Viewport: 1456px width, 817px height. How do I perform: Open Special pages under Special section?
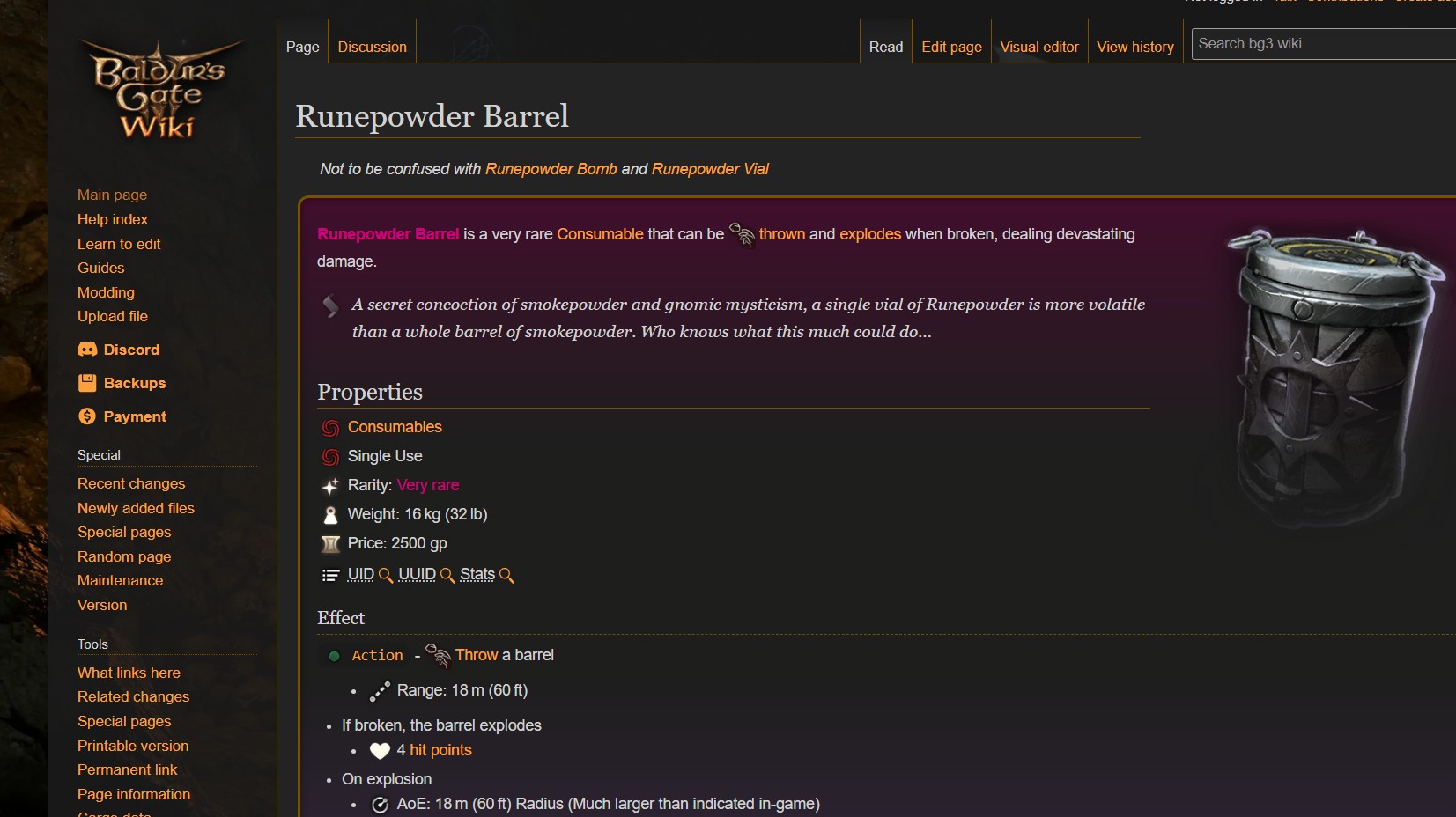124,532
